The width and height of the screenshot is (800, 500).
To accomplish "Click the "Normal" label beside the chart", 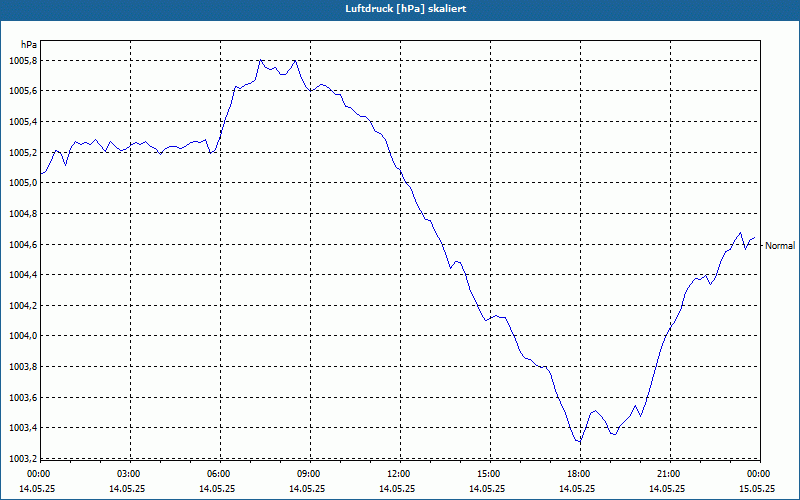I will click(x=780, y=245).
